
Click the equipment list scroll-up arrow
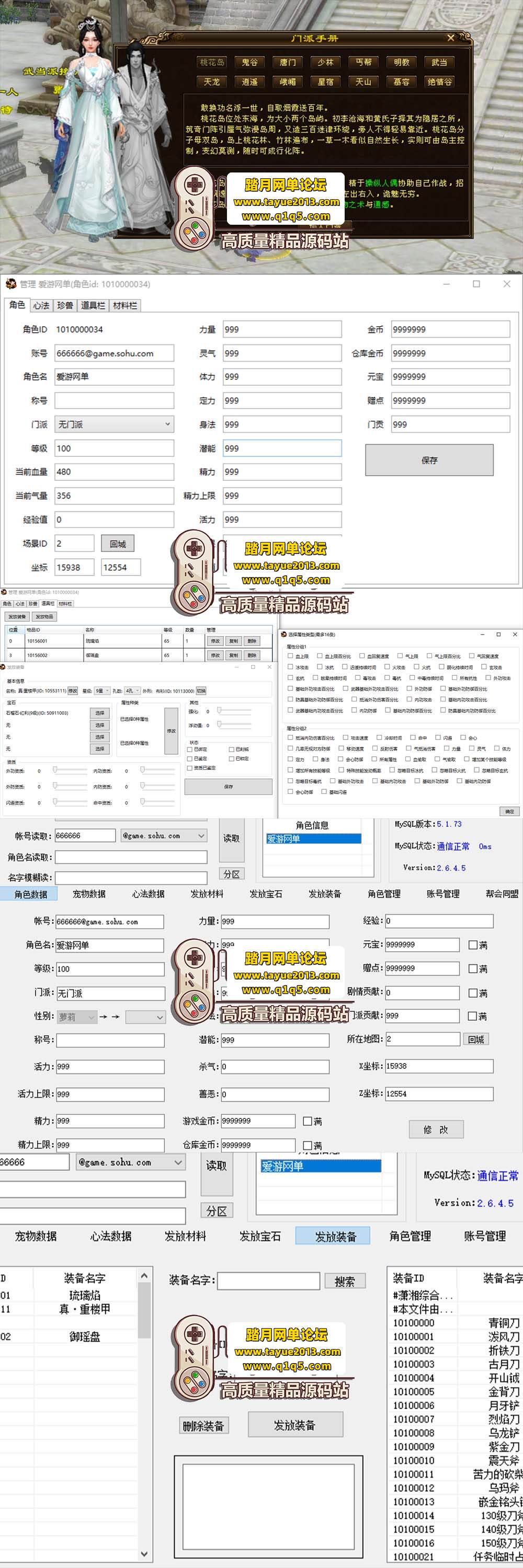coord(144,1276)
